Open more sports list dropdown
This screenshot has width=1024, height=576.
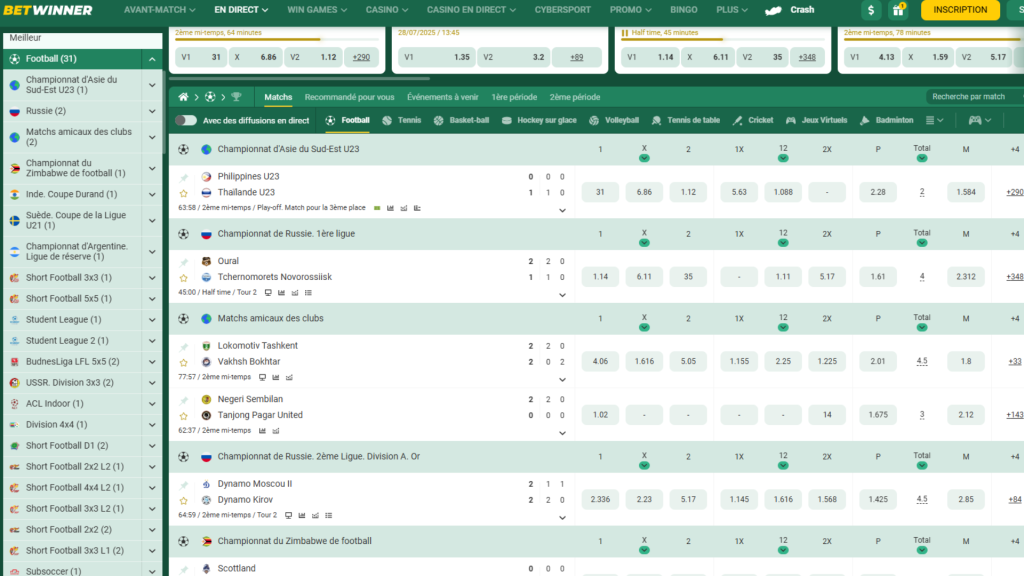point(935,120)
